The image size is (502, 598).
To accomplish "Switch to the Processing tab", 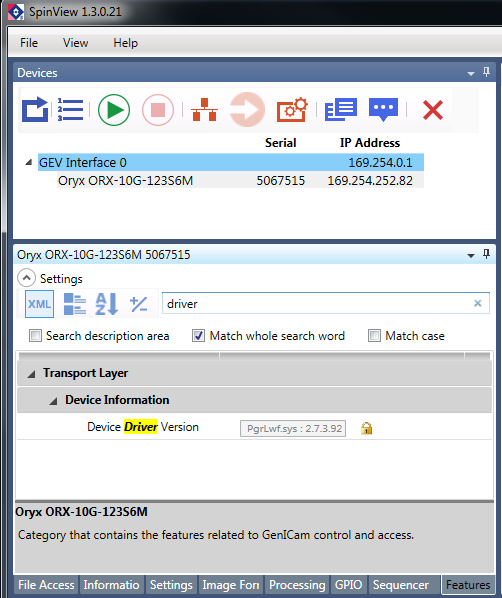I will pyautogui.click(x=297, y=585).
